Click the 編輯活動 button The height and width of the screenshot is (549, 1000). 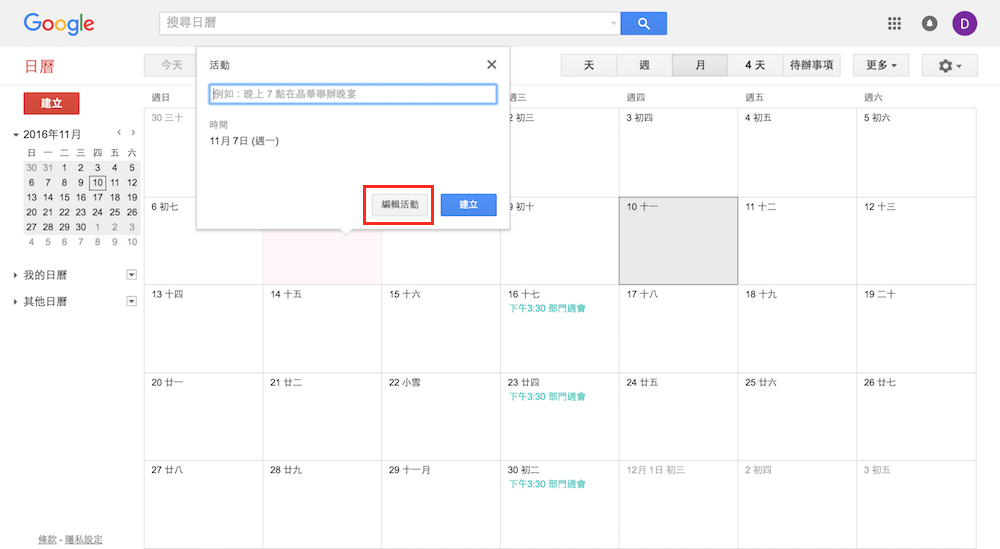[x=400, y=204]
